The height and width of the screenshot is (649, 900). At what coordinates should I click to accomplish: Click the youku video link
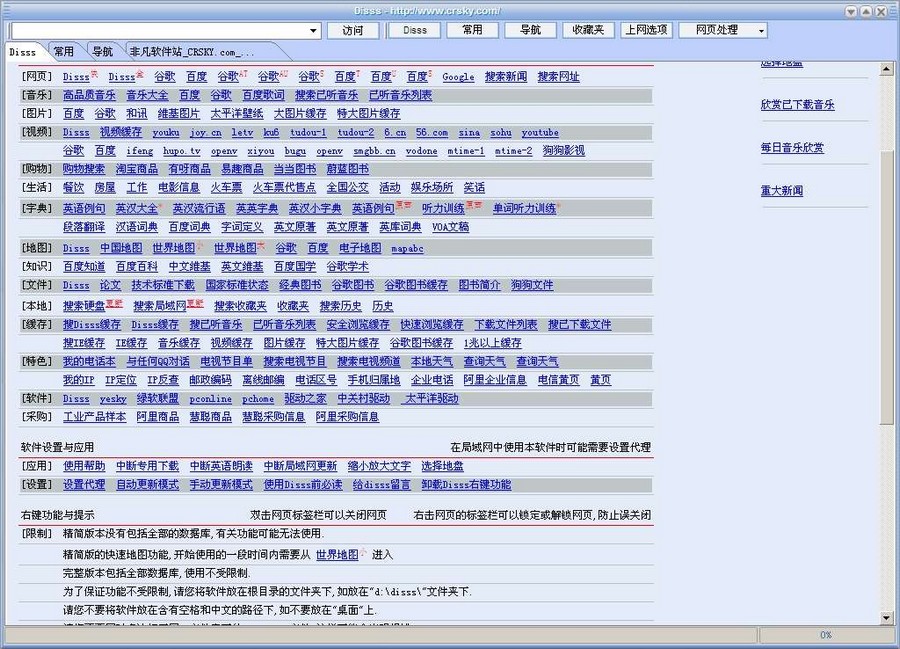pyautogui.click(x=166, y=133)
